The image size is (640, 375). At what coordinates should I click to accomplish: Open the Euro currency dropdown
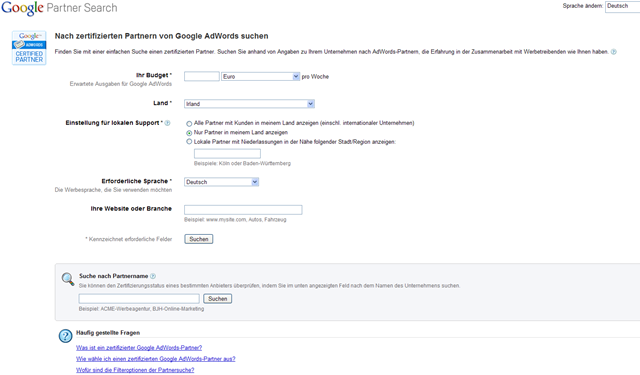(x=260, y=76)
